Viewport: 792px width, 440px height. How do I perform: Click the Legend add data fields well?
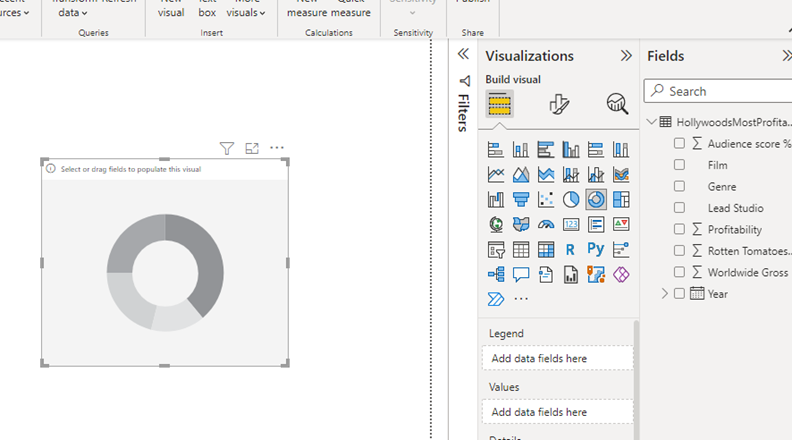click(x=558, y=358)
